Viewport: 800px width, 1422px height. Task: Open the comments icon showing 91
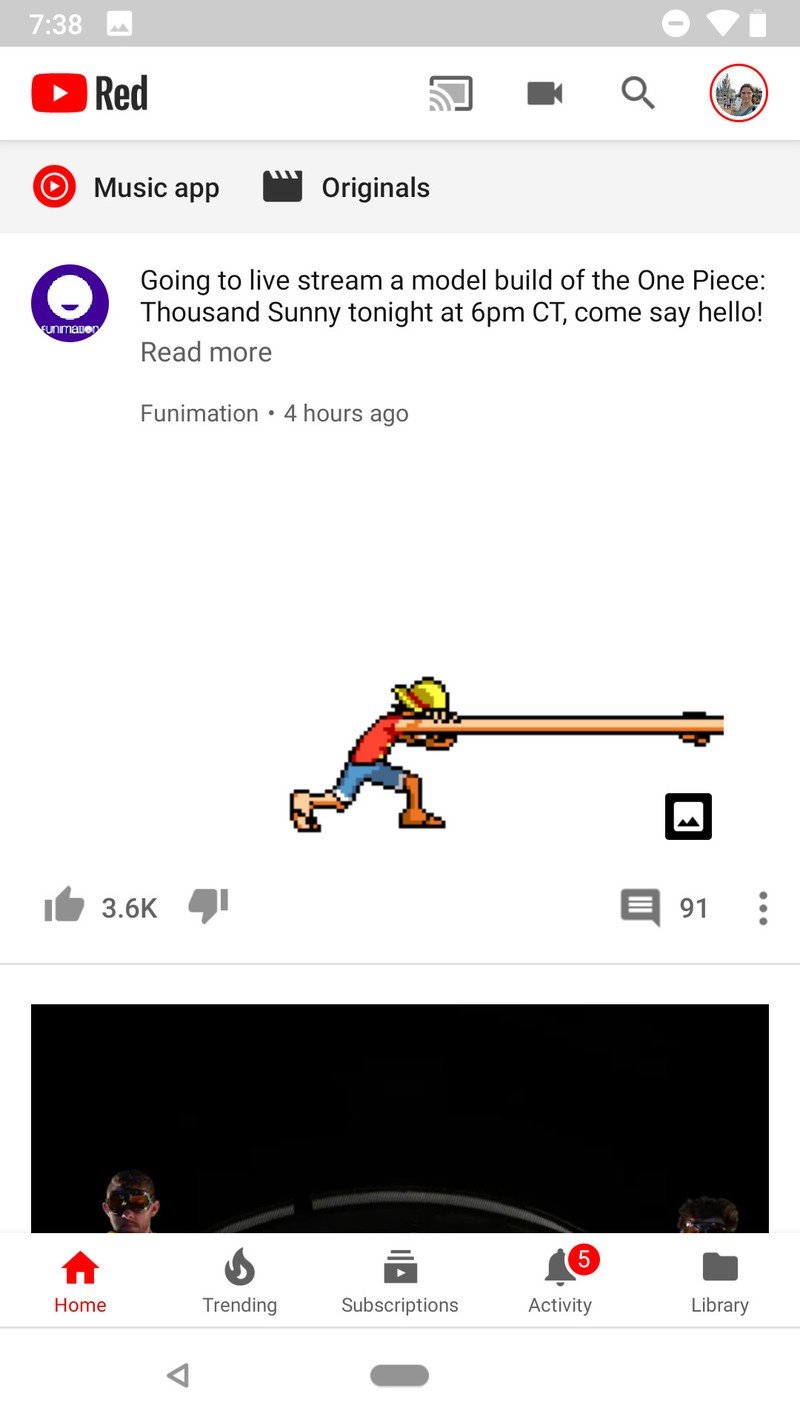(x=640, y=908)
